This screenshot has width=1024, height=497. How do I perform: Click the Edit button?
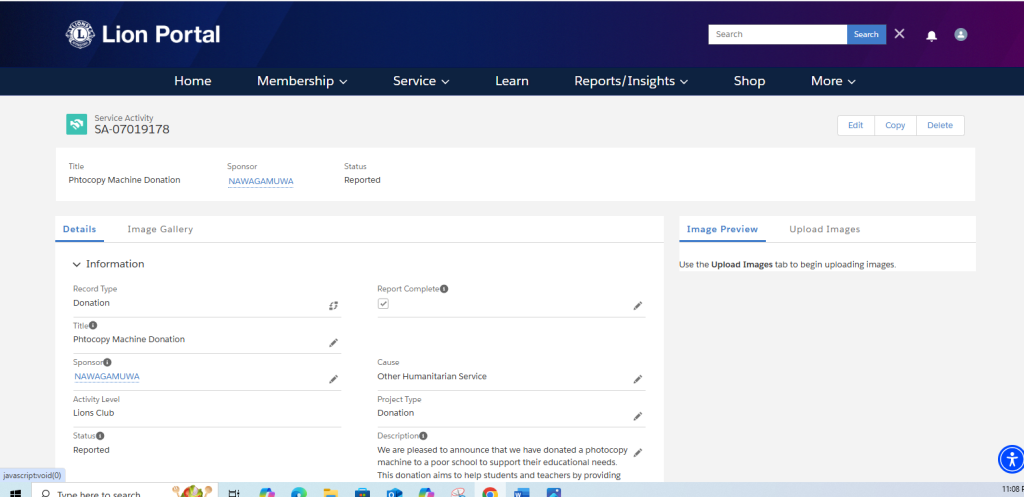(856, 125)
